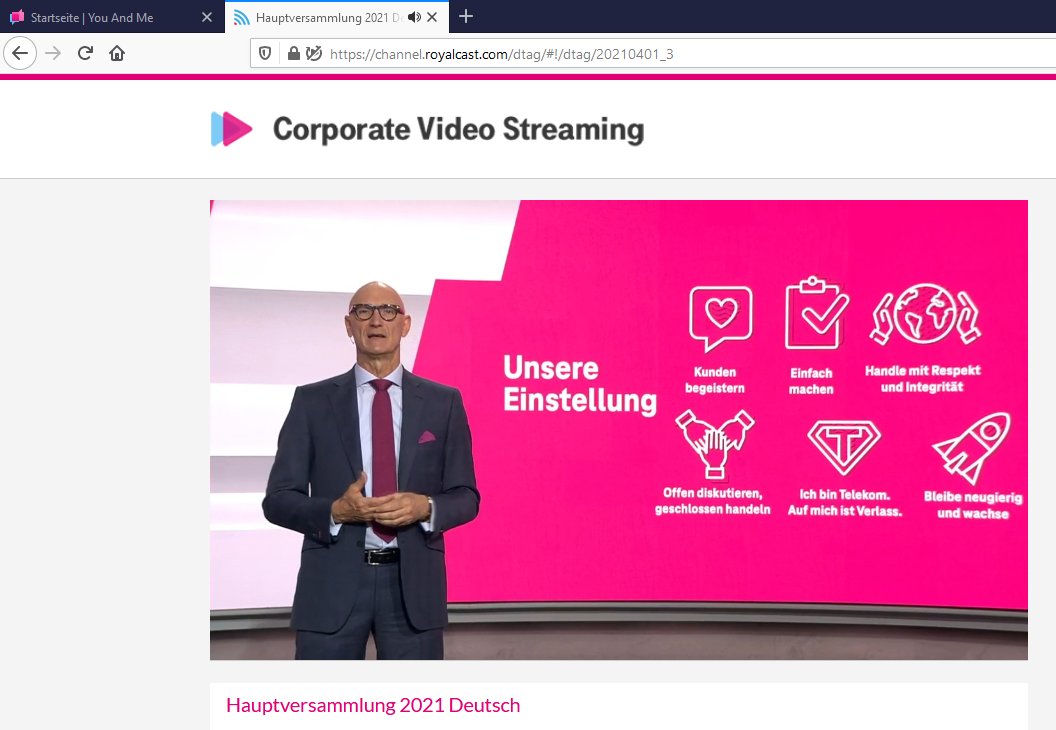Click the globe with hands icon in video

tap(926, 314)
